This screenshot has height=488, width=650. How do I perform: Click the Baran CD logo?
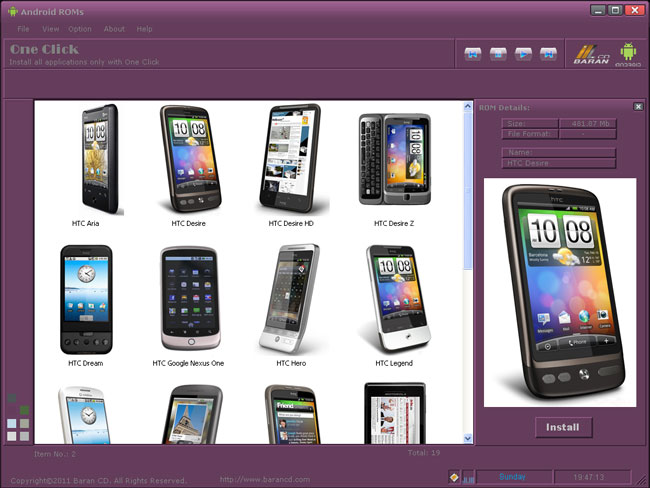coord(592,54)
